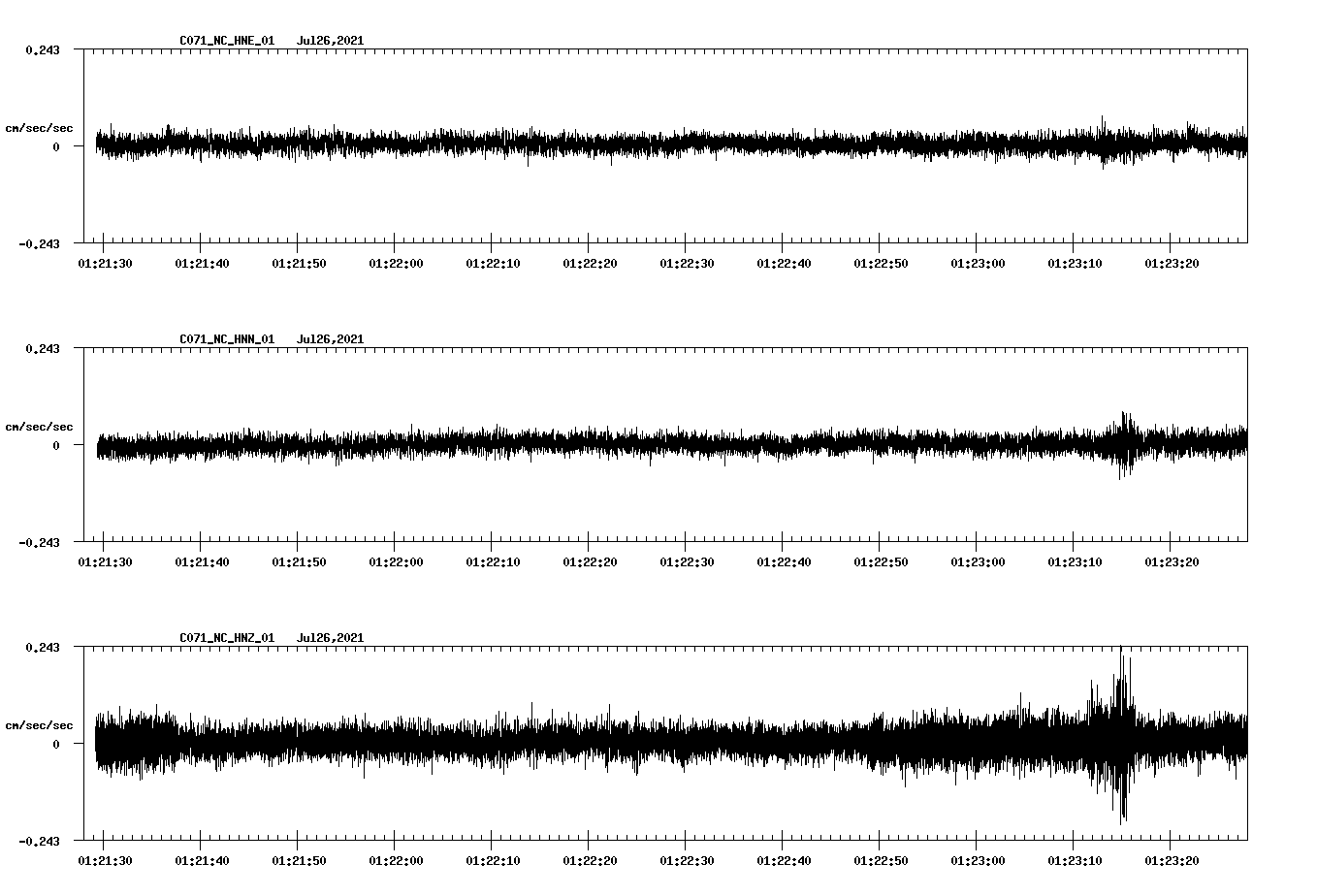The image size is (1317, 896).
Task: Click the cm/sec/sec unit label of the HNZ plot
Action: point(39,725)
